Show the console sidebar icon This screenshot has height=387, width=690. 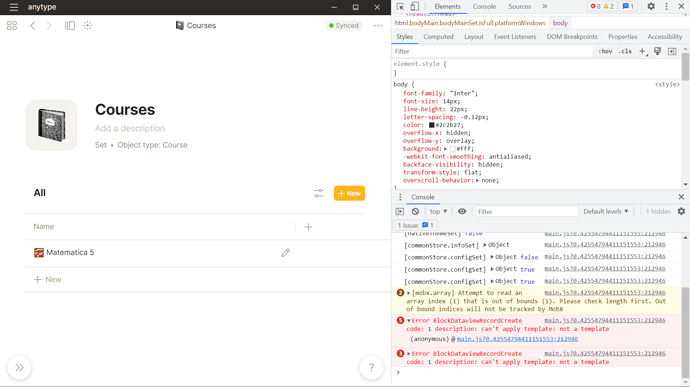(400, 212)
